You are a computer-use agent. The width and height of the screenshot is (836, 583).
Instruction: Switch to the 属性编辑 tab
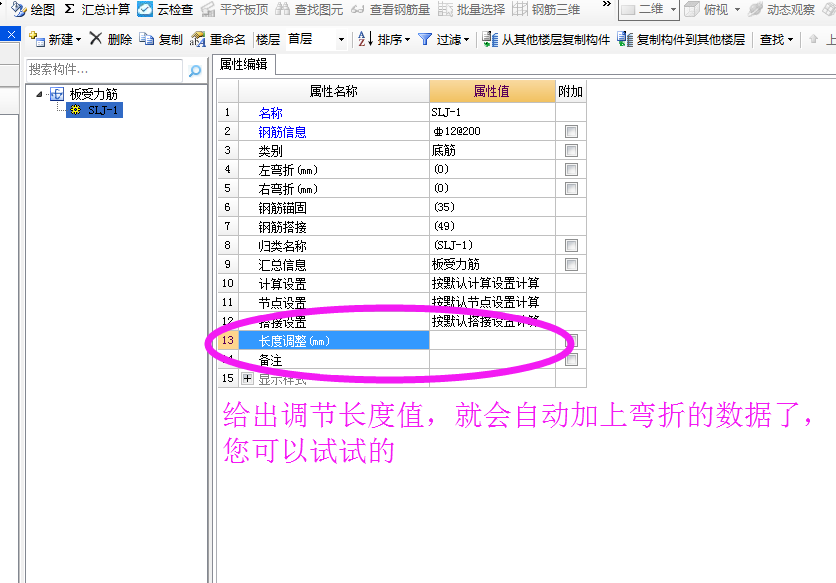244,65
